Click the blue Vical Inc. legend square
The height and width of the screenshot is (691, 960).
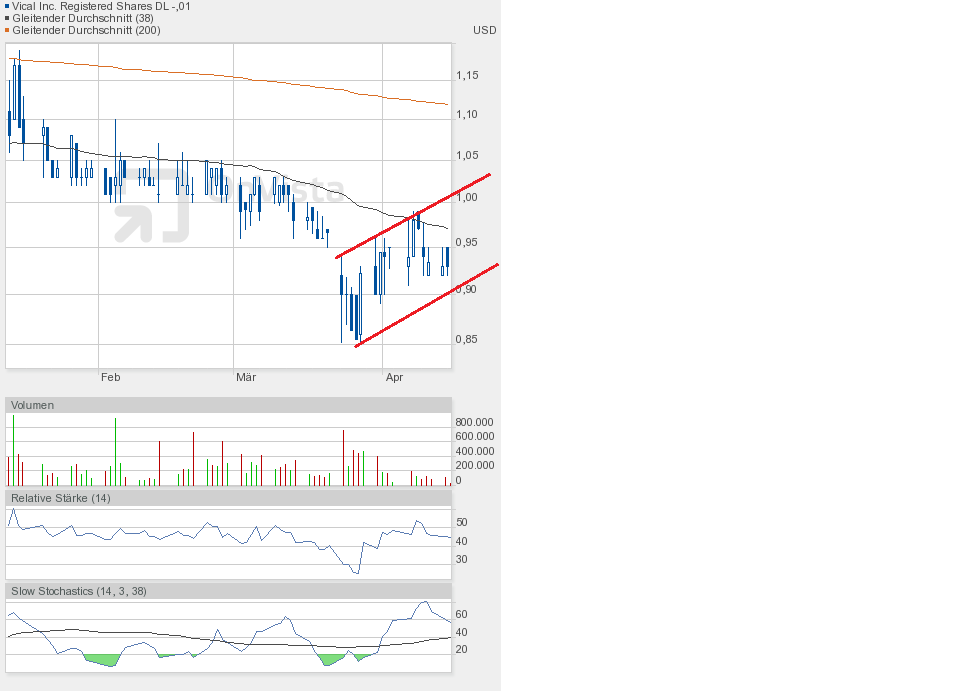[x=7, y=6]
